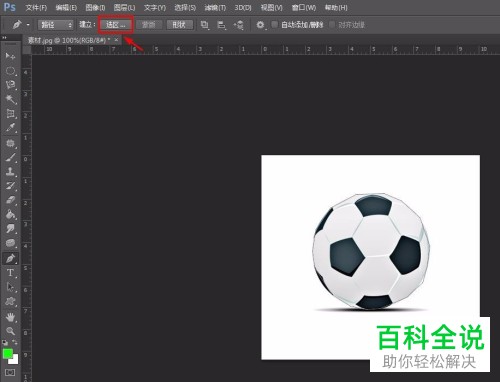Image resolution: width=500 pixels, height=382 pixels.
Task: Open the 3D(D) menu
Action: pyautogui.click(x=243, y=7)
